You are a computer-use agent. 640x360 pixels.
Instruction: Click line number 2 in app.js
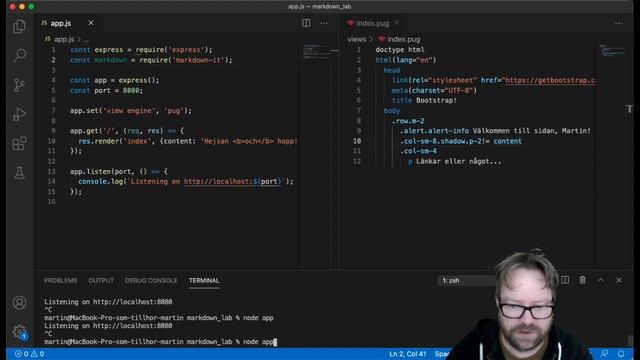click(x=53, y=60)
